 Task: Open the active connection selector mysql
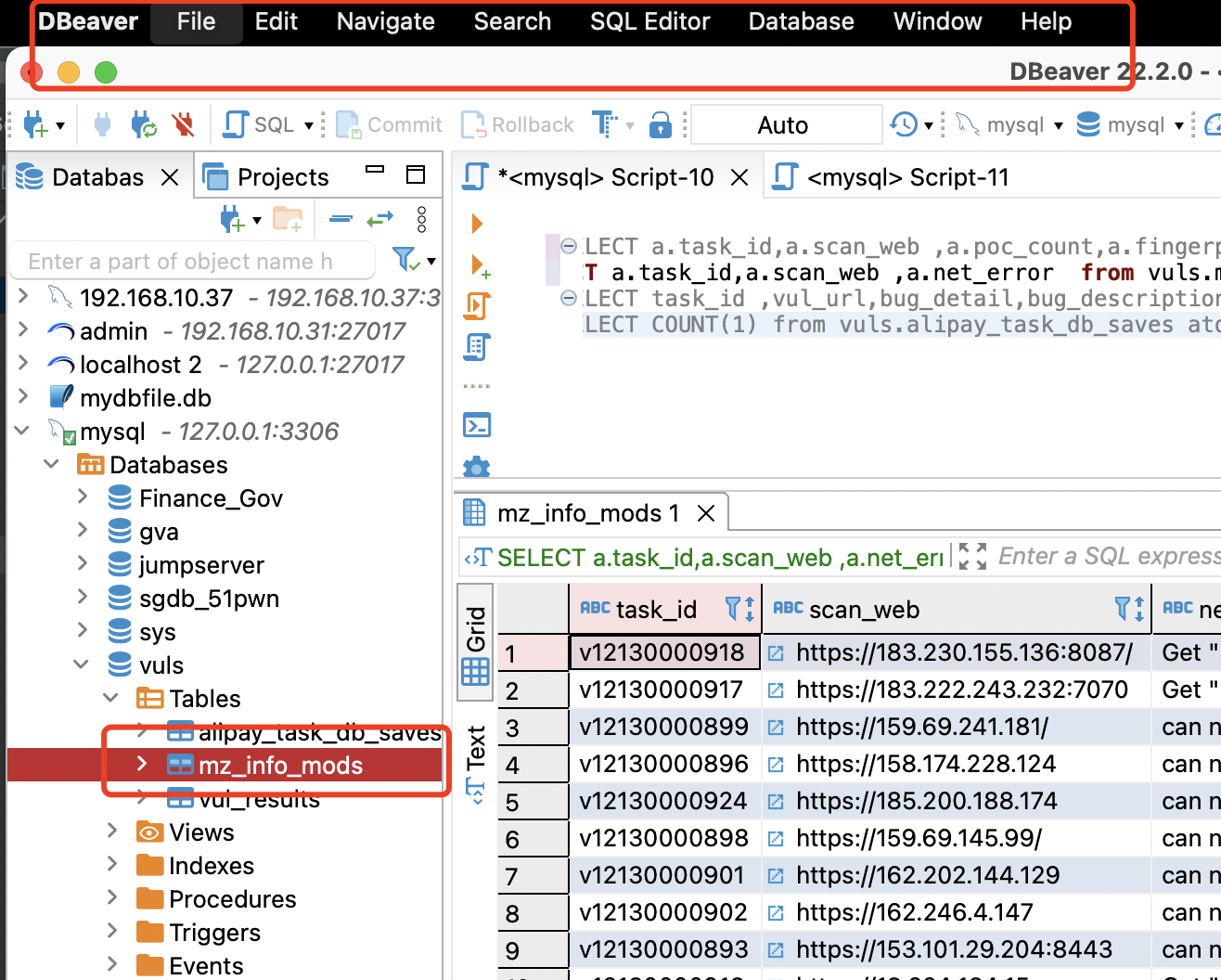(1009, 124)
